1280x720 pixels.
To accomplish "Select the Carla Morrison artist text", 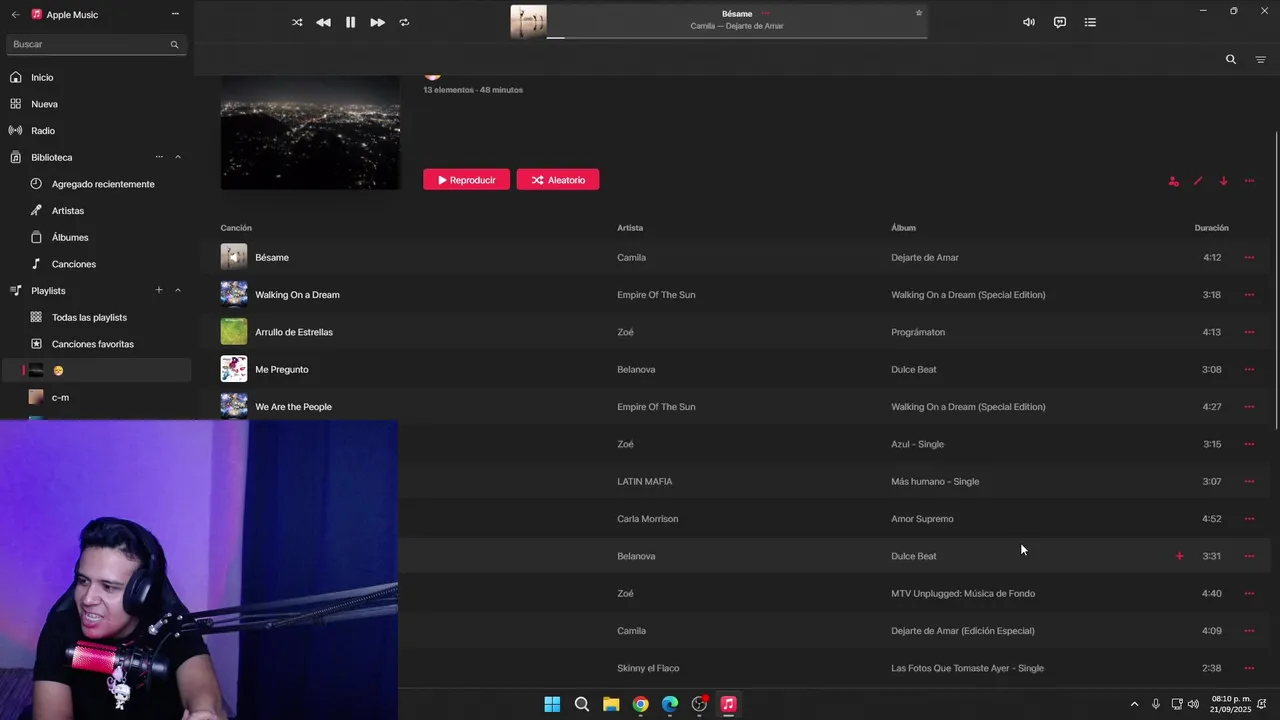I will [x=647, y=519].
